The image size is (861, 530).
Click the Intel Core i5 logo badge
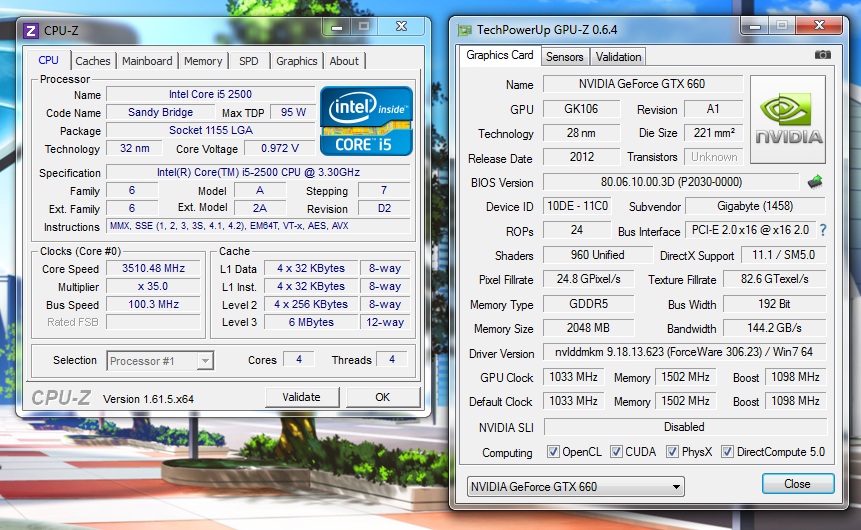[x=366, y=121]
